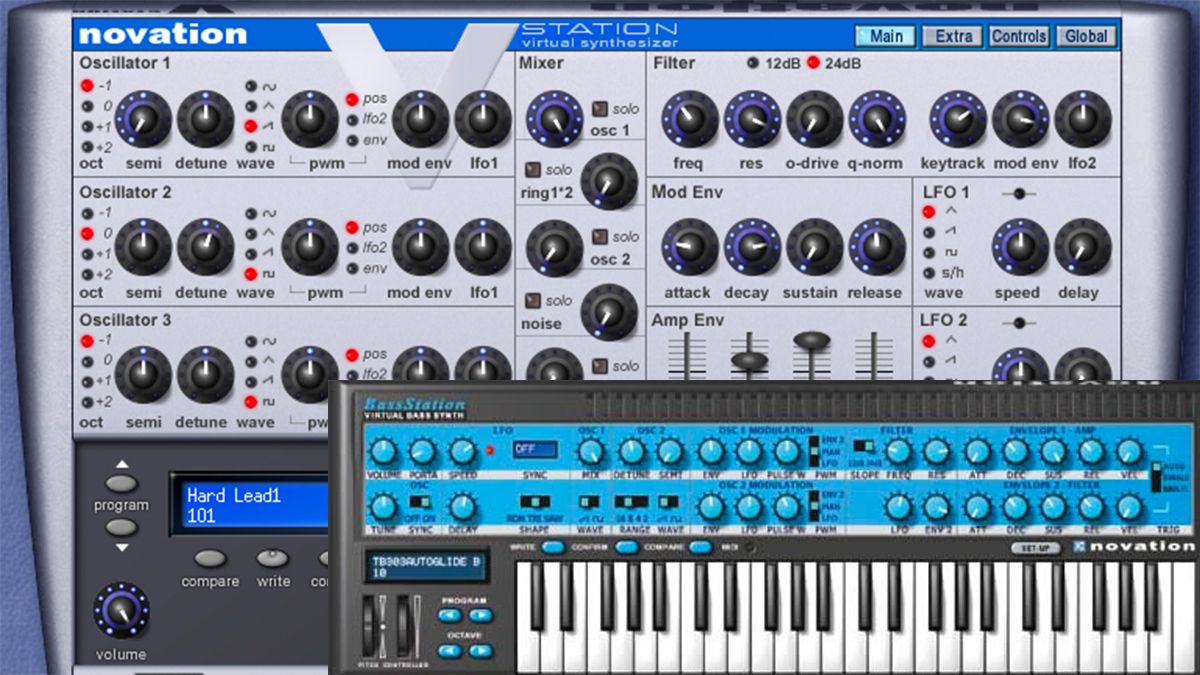Select the 24dB filter slope
The height and width of the screenshot is (675, 1200).
813,63
